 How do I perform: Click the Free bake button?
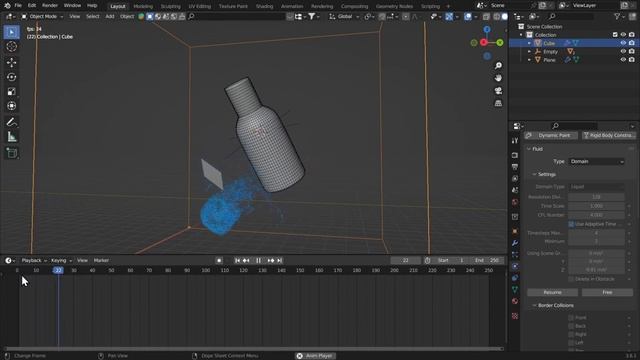point(607,292)
